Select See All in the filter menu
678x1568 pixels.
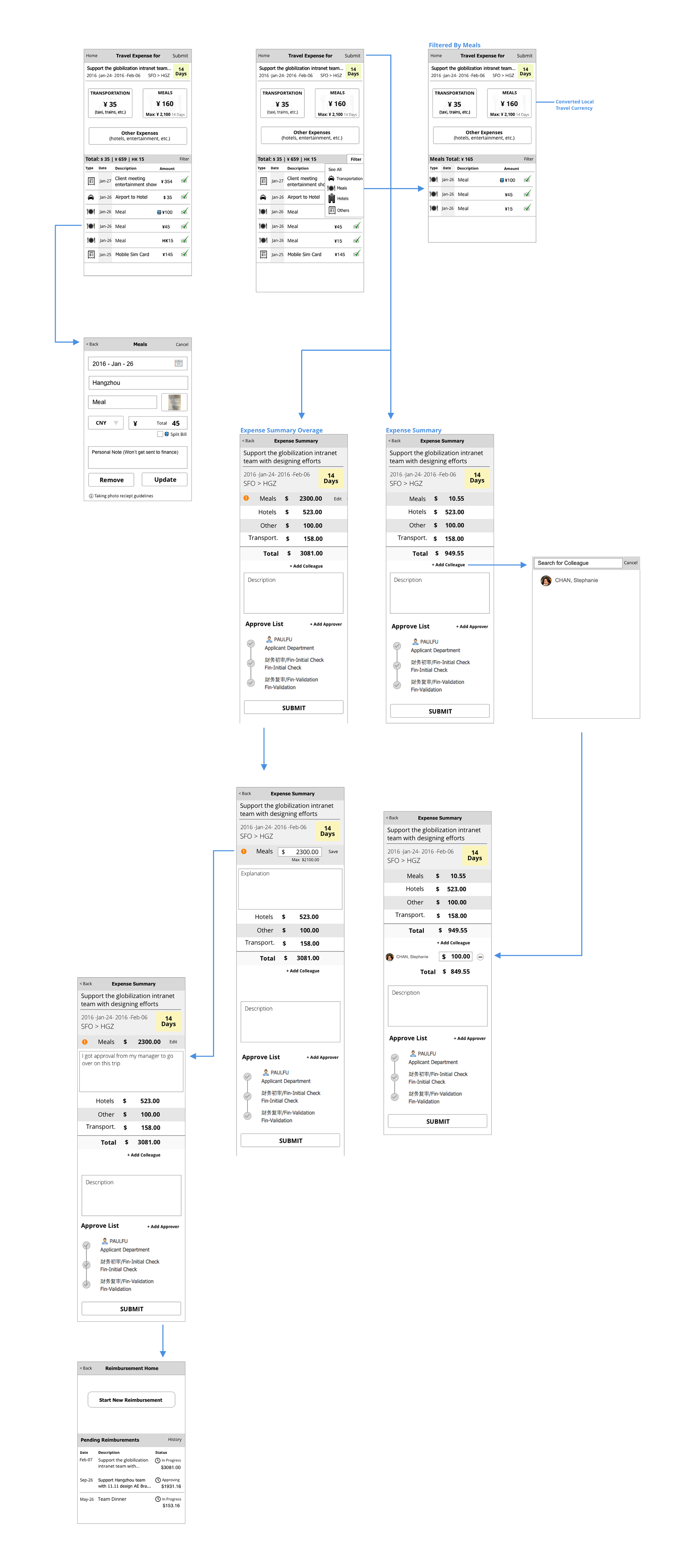coord(335,169)
